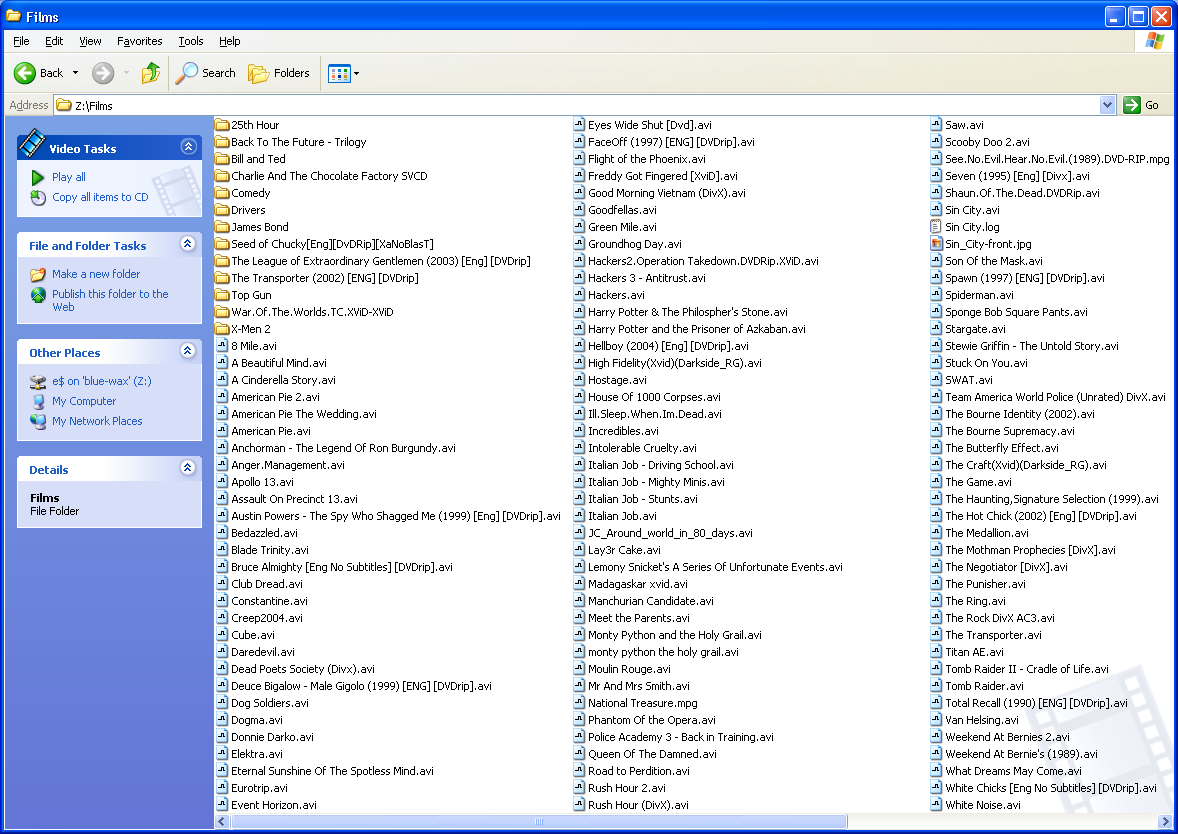Screen dimensions: 1178x834
Task: Select National Treasure.mpg file icon
Action: [578, 703]
